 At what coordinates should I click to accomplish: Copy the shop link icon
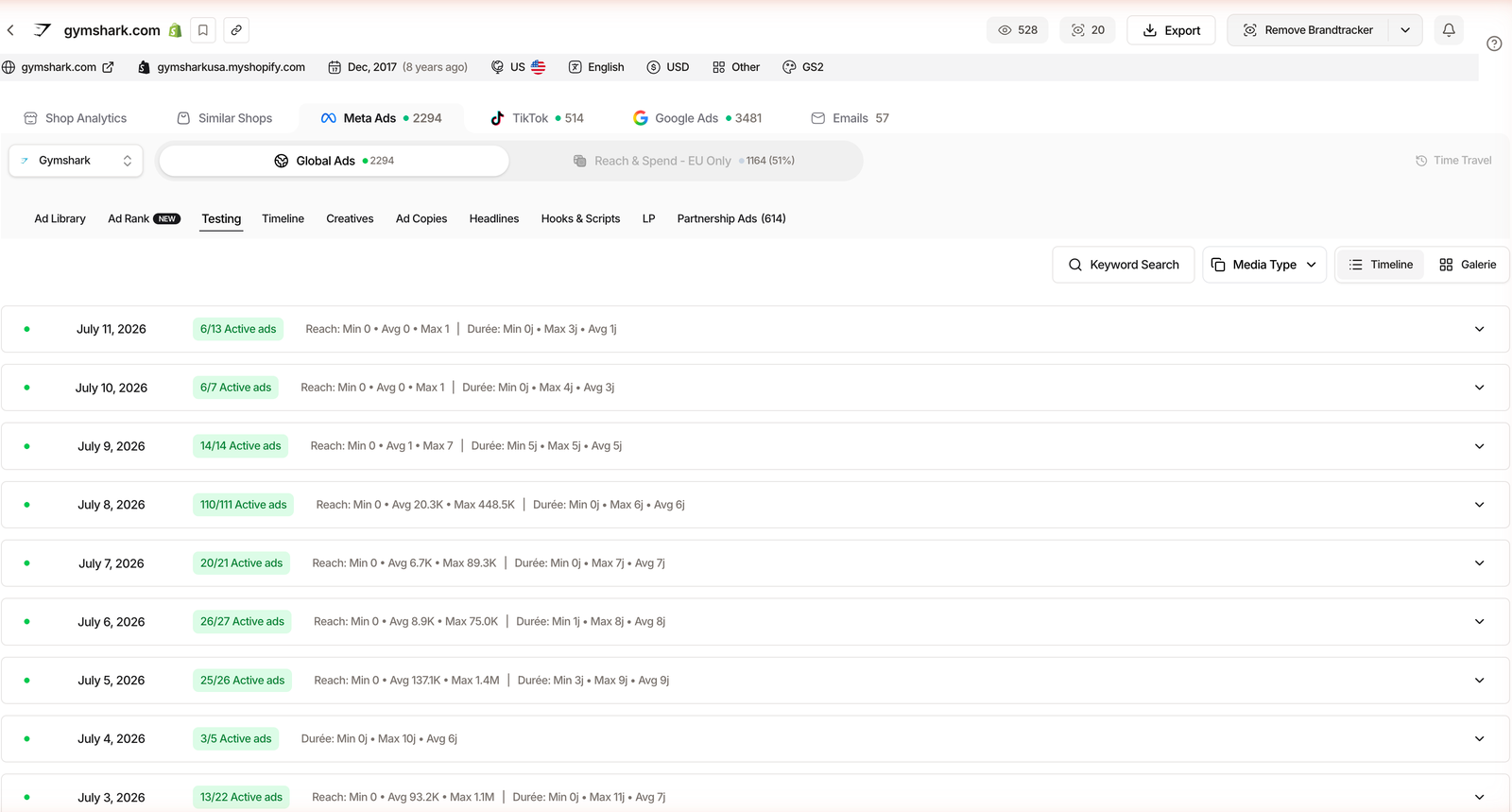click(x=236, y=30)
